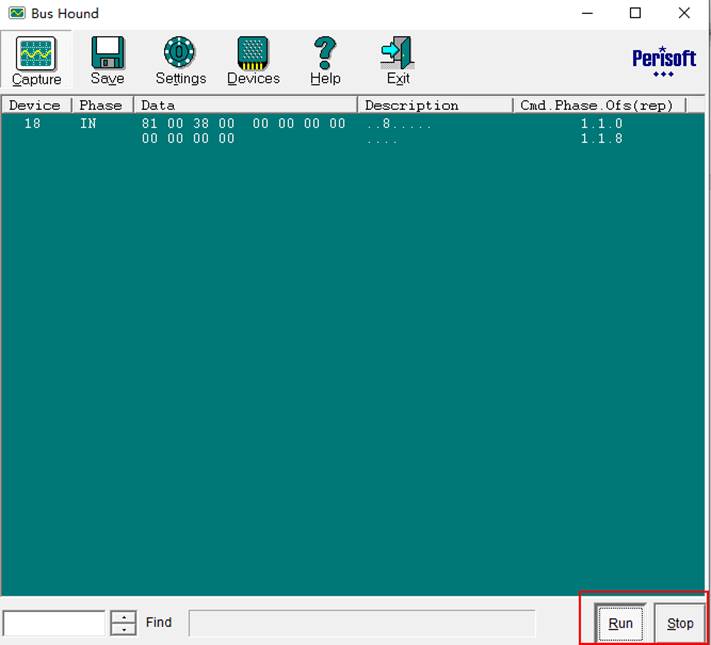The width and height of the screenshot is (711, 645).
Task: Select second data line 00 00 00 00
Action: pyautogui.click(x=188, y=138)
